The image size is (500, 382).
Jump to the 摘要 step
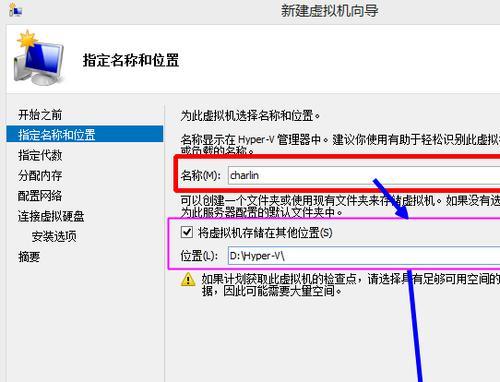[x=29, y=257]
